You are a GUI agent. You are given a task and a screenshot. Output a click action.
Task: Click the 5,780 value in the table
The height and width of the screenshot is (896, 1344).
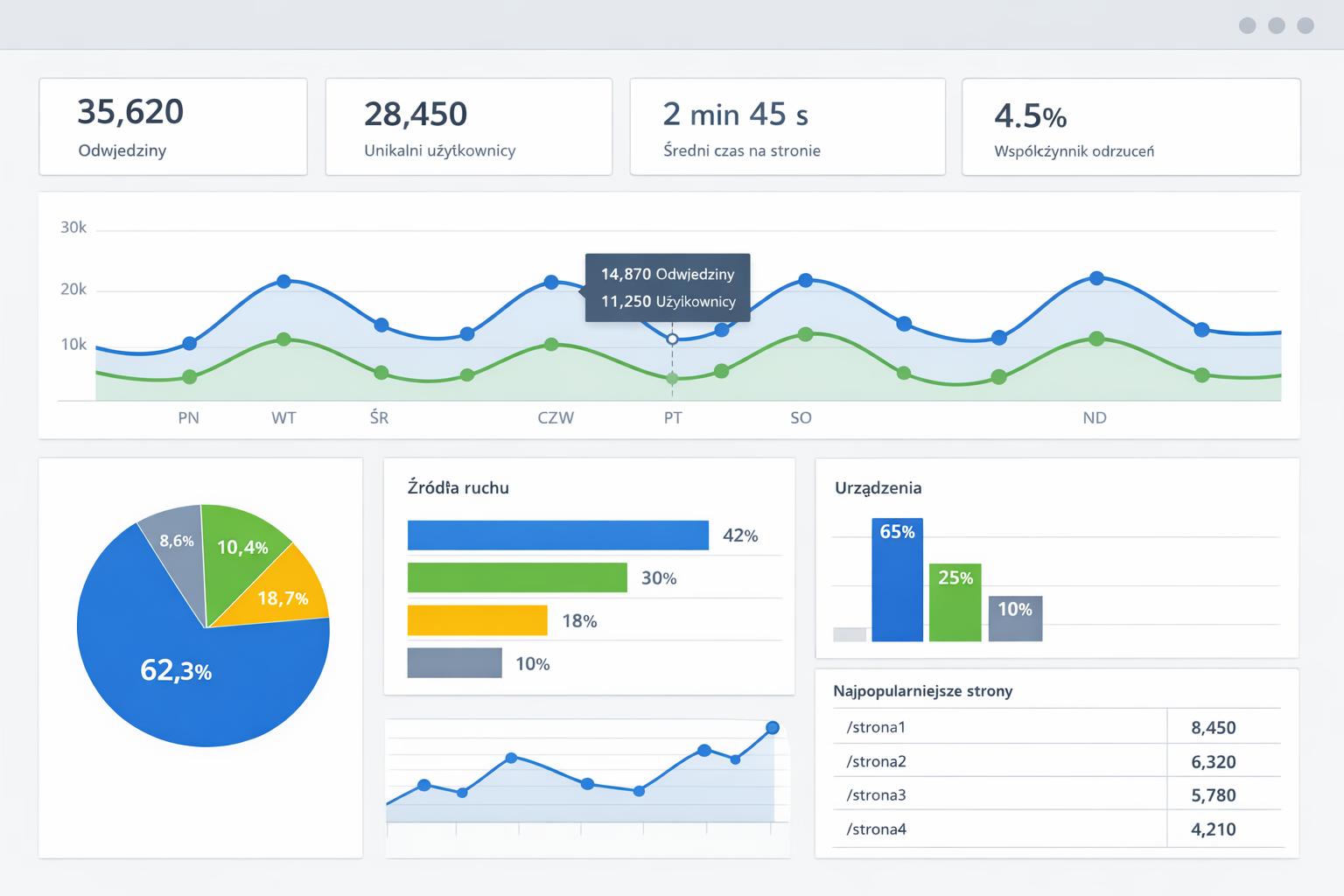[1214, 795]
